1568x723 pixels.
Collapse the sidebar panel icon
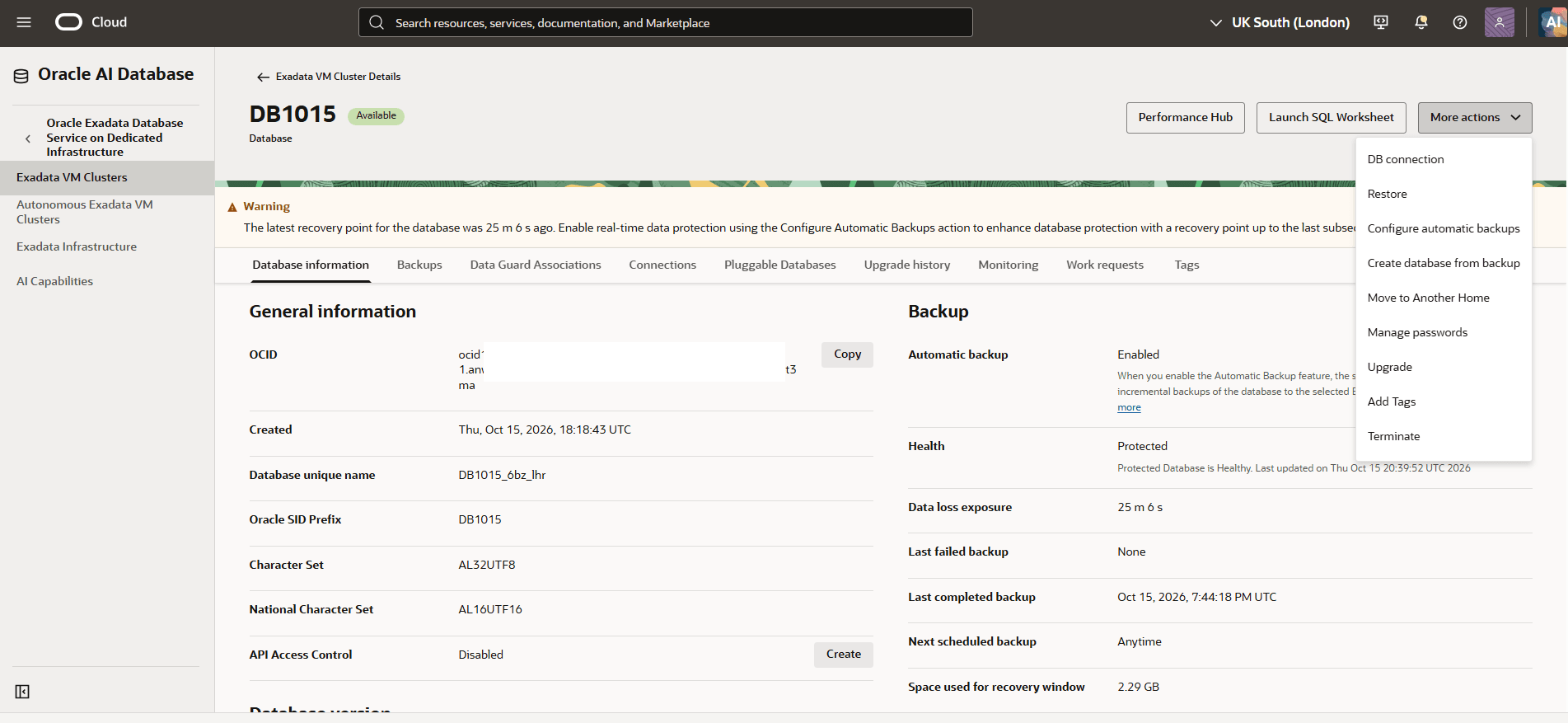[22, 692]
